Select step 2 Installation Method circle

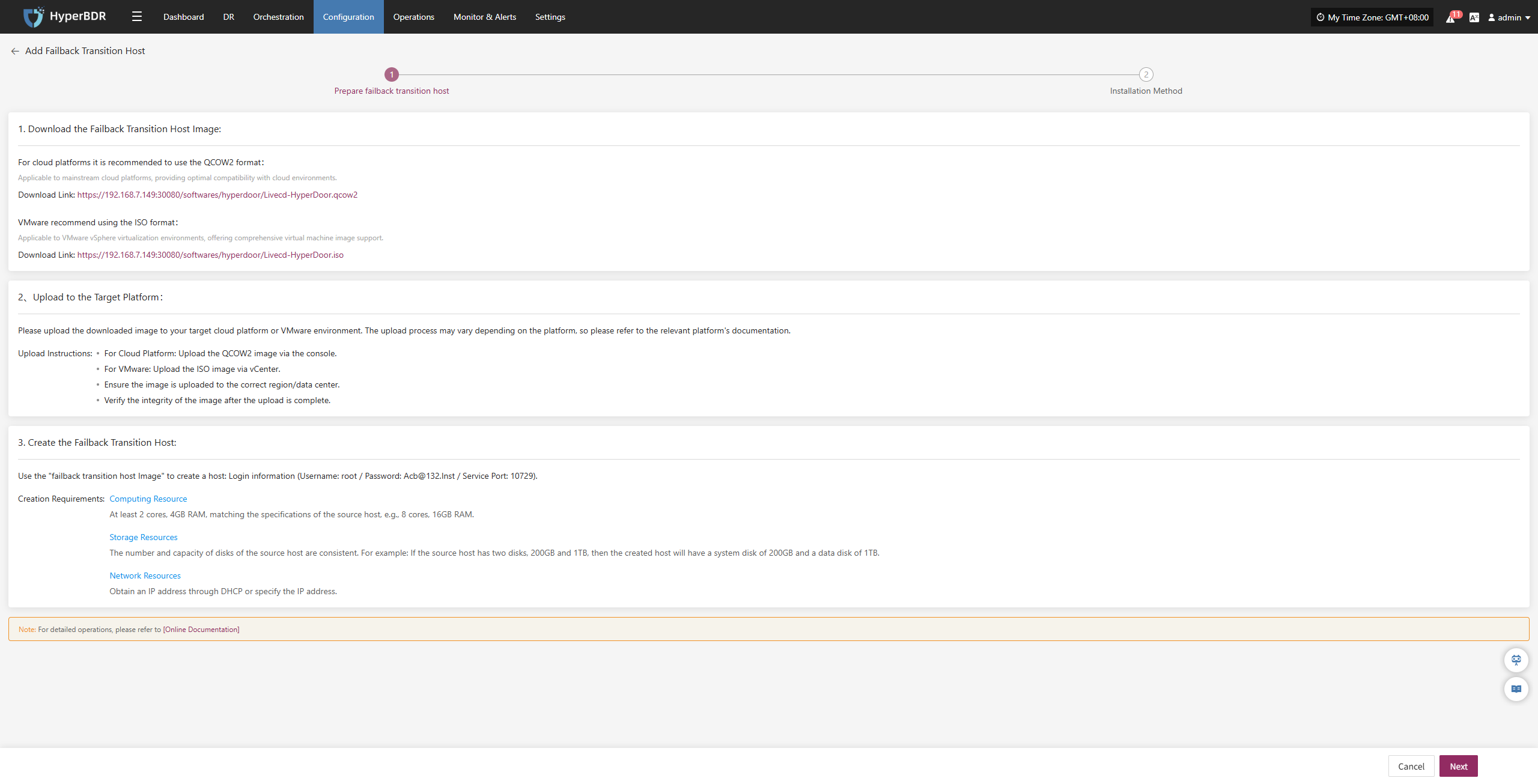1146,74
